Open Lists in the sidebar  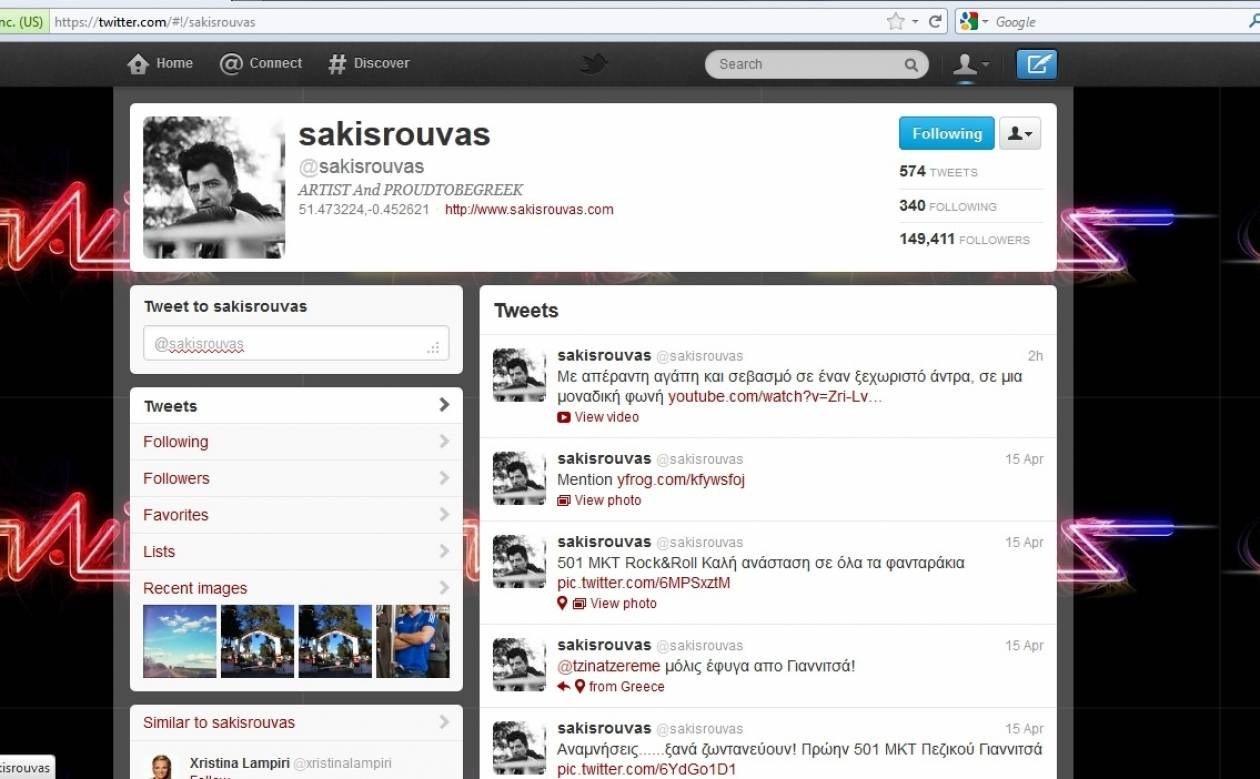click(x=296, y=551)
